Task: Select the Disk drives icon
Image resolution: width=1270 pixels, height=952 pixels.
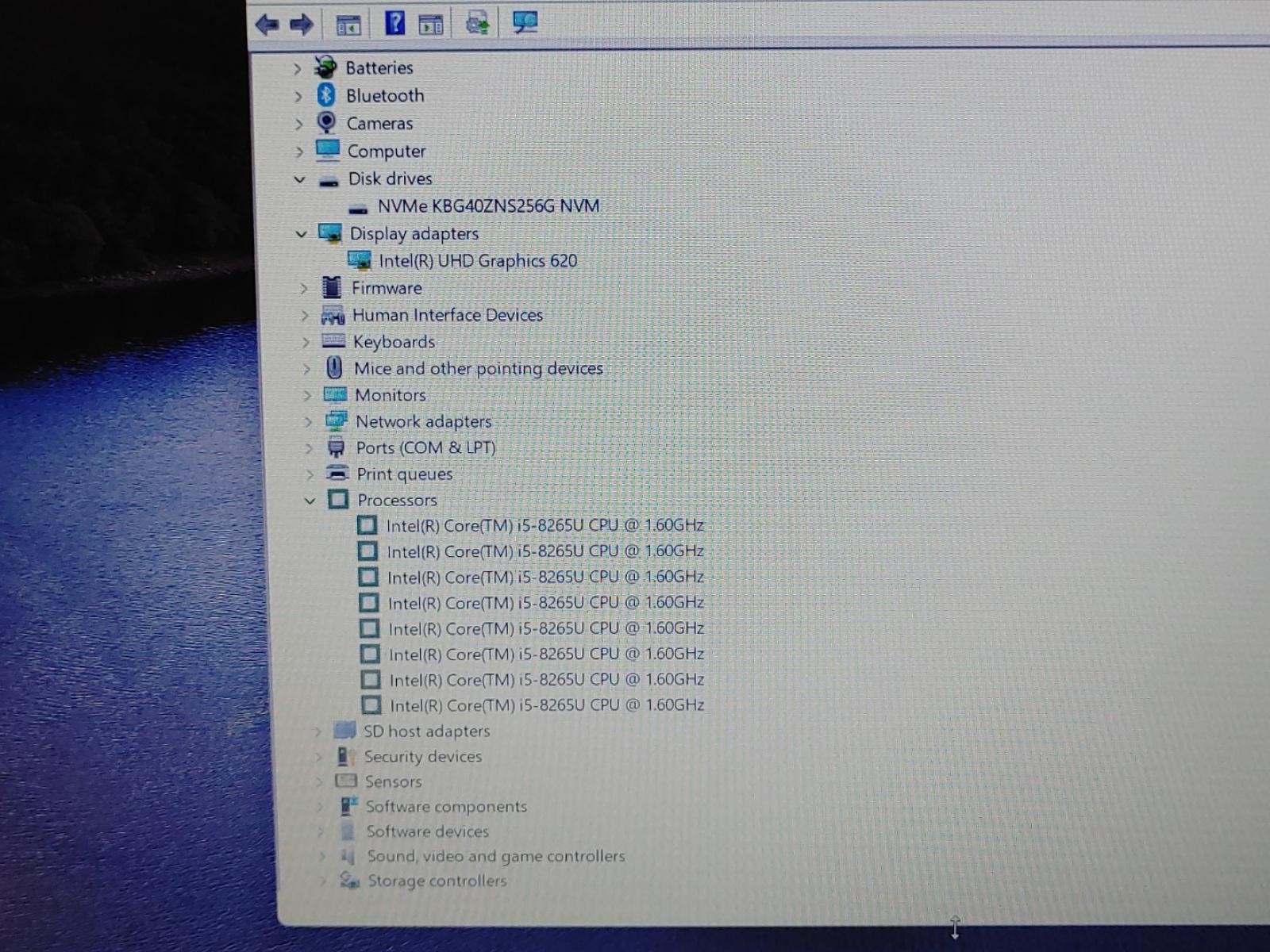Action: 329,181
